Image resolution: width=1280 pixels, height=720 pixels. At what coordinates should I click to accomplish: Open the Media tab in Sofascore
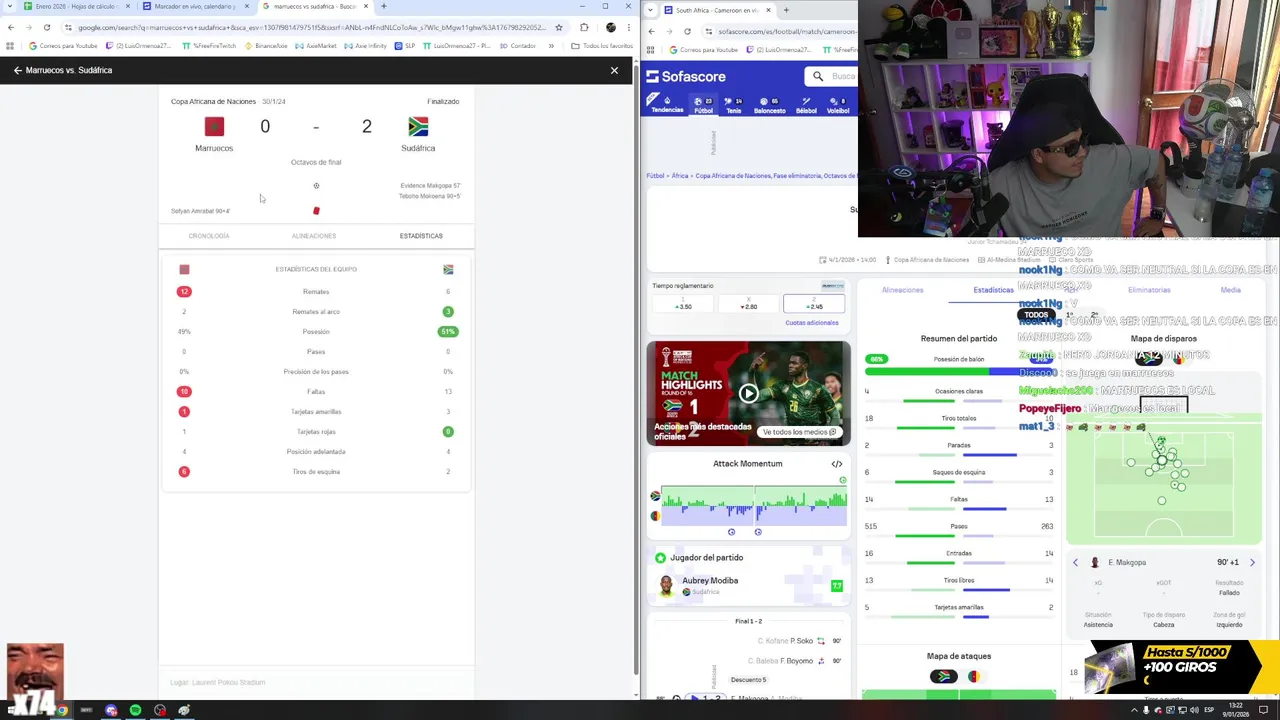click(1230, 290)
